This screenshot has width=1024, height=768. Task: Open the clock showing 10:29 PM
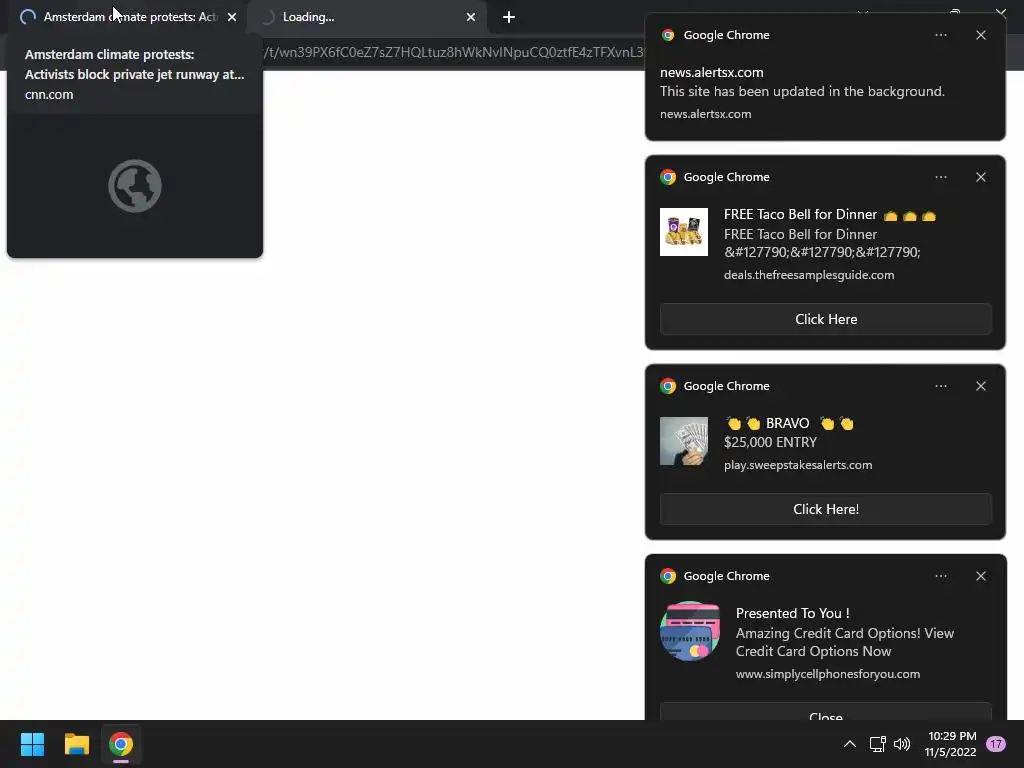[951, 744]
